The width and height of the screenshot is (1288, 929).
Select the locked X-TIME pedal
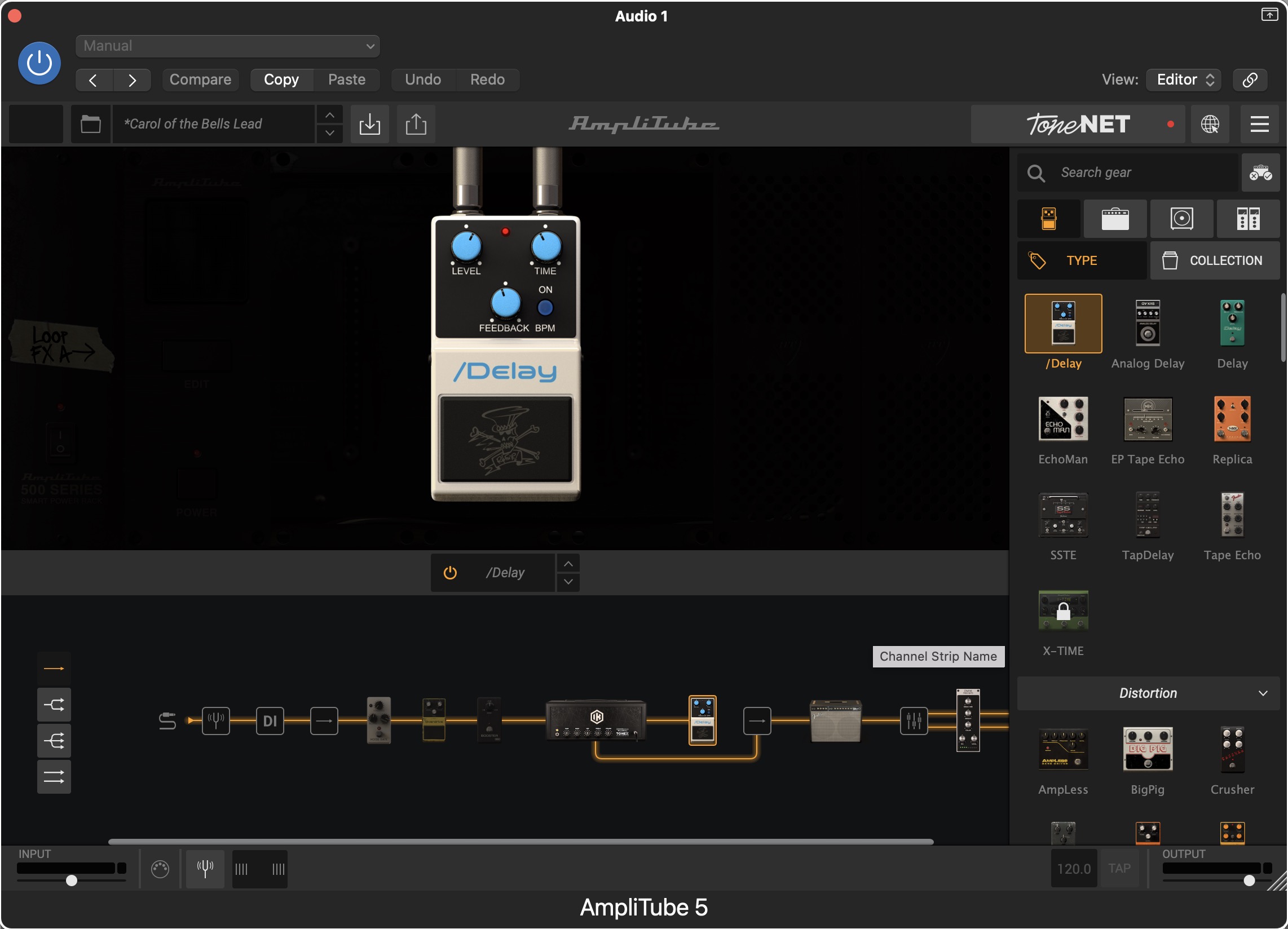(1063, 611)
